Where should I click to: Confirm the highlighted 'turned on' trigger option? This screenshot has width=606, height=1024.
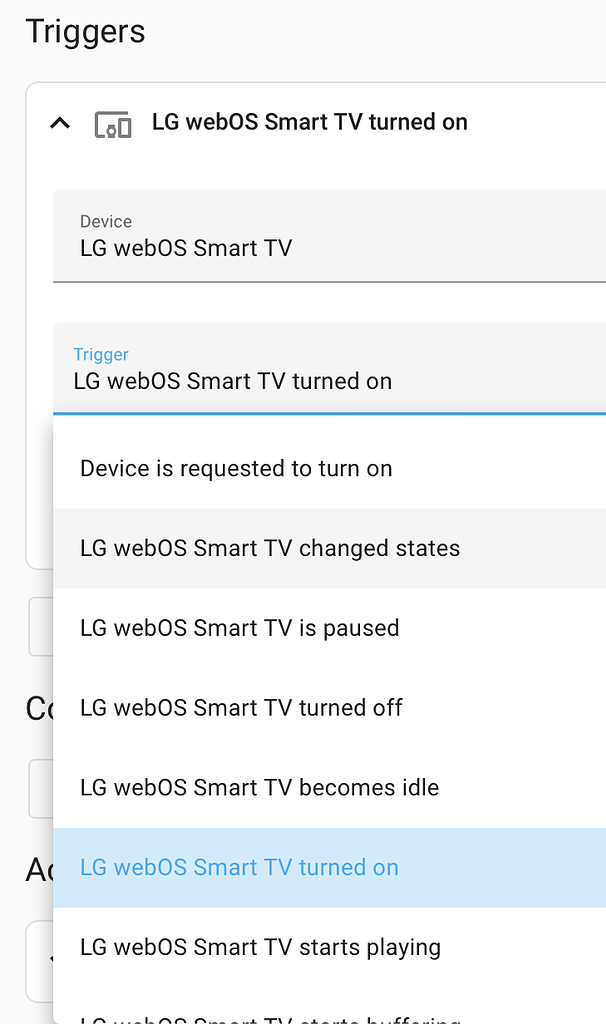[x=239, y=867]
